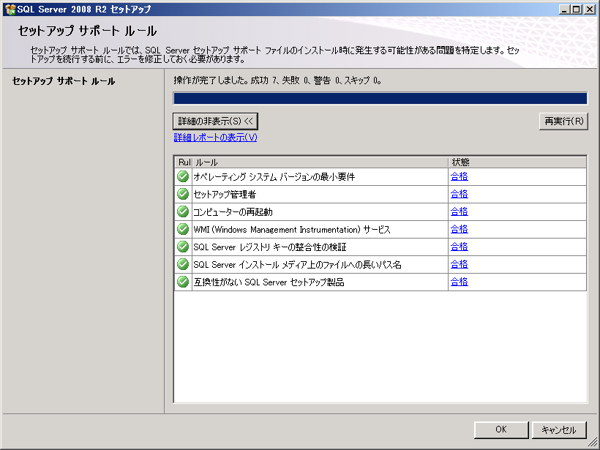Select rule text 互換性がない SQL Server セットアップ製品
Image resolution: width=600 pixels, height=450 pixels.
269,282
